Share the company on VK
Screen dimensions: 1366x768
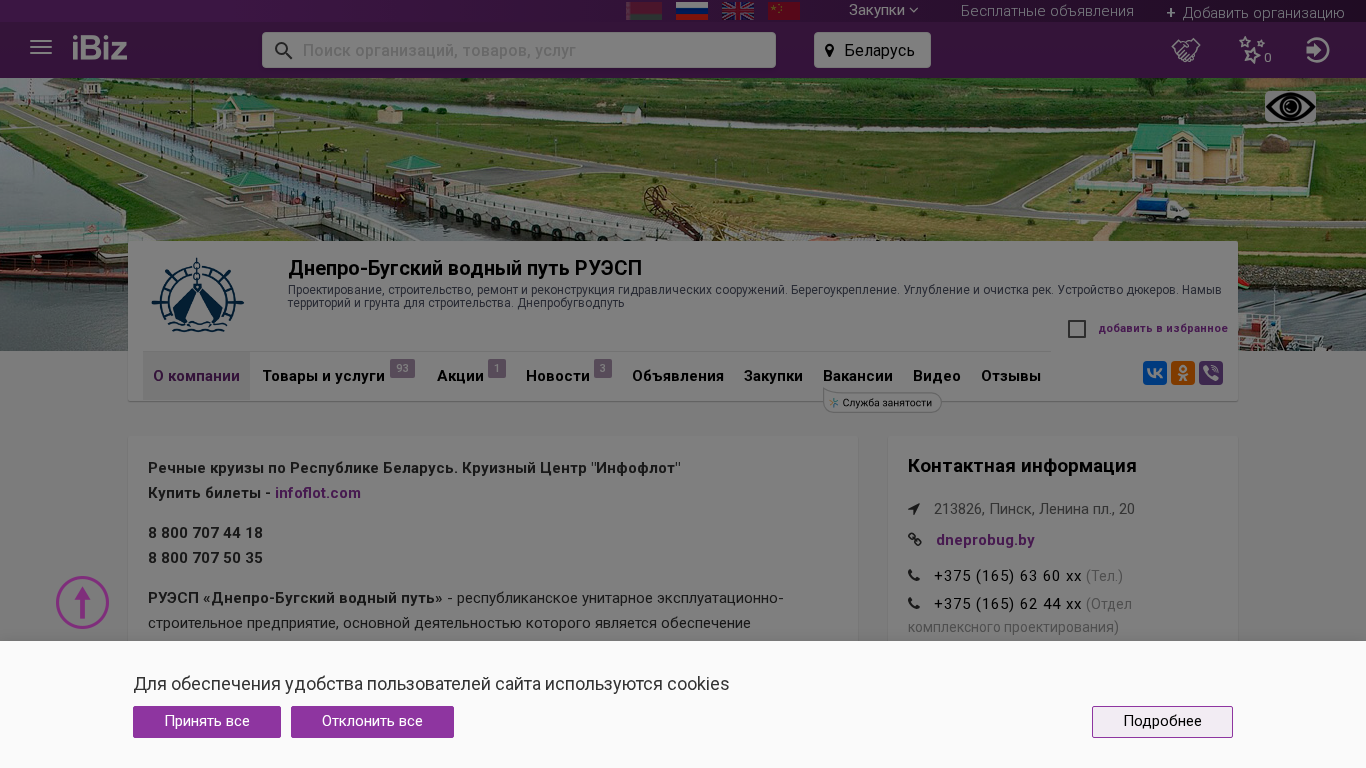tap(1155, 373)
